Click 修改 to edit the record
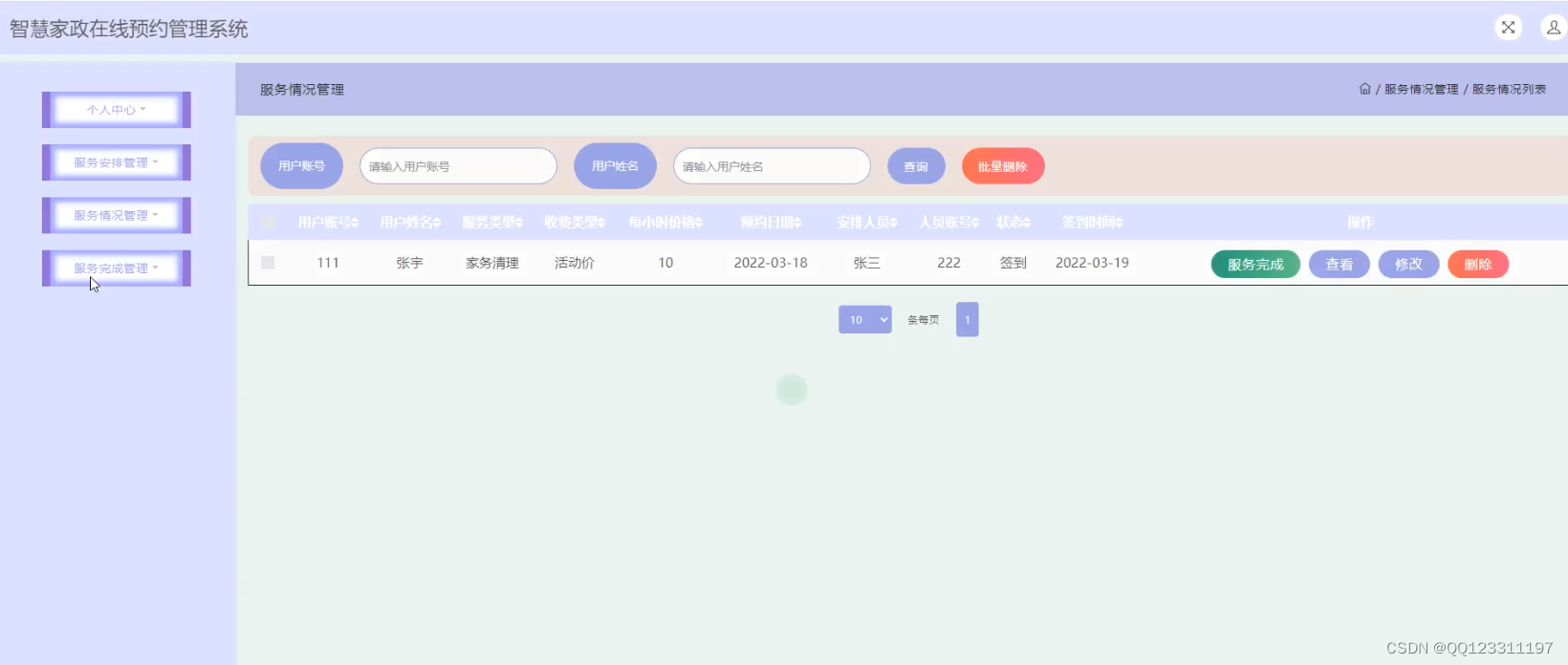Screen dimensions: 1568x665 pyautogui.click(x=1408, y=265)
